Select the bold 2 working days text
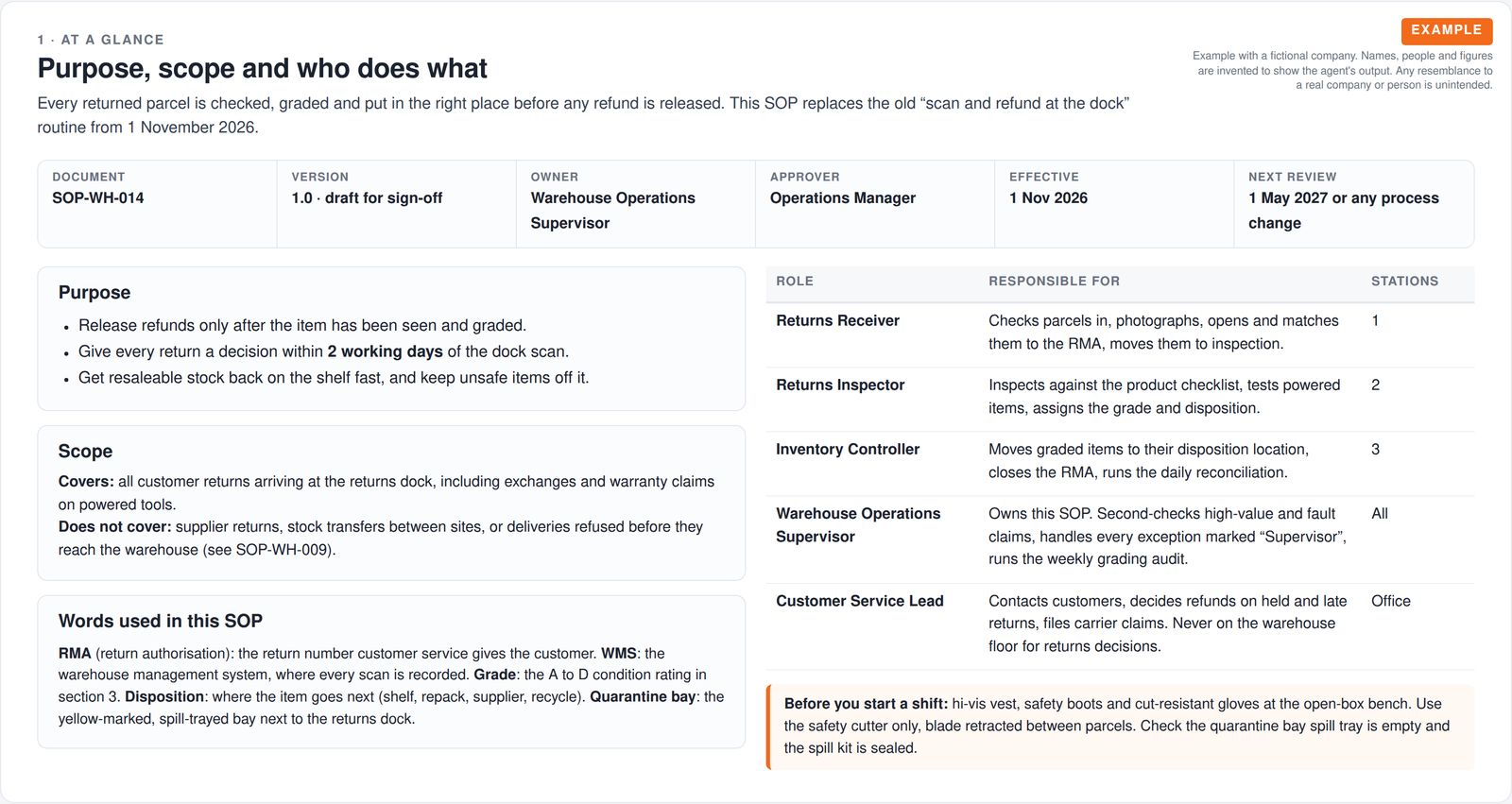 385,351
